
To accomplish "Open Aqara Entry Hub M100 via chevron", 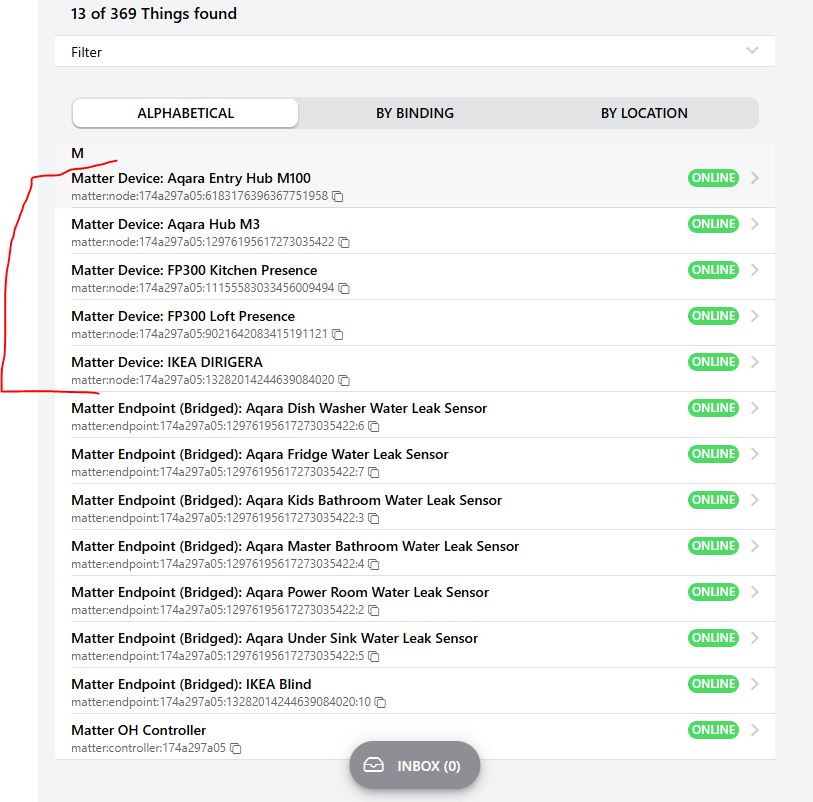I will point(755,178).
